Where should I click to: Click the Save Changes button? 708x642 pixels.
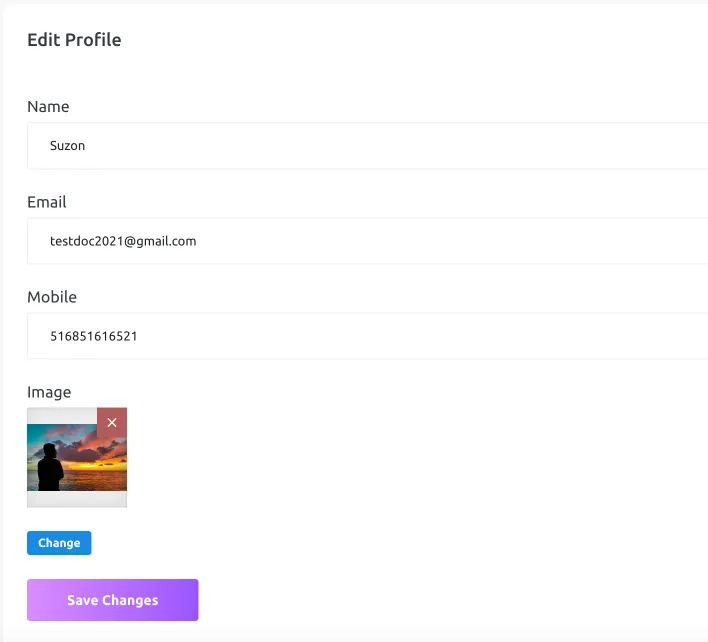click(112, 600)
